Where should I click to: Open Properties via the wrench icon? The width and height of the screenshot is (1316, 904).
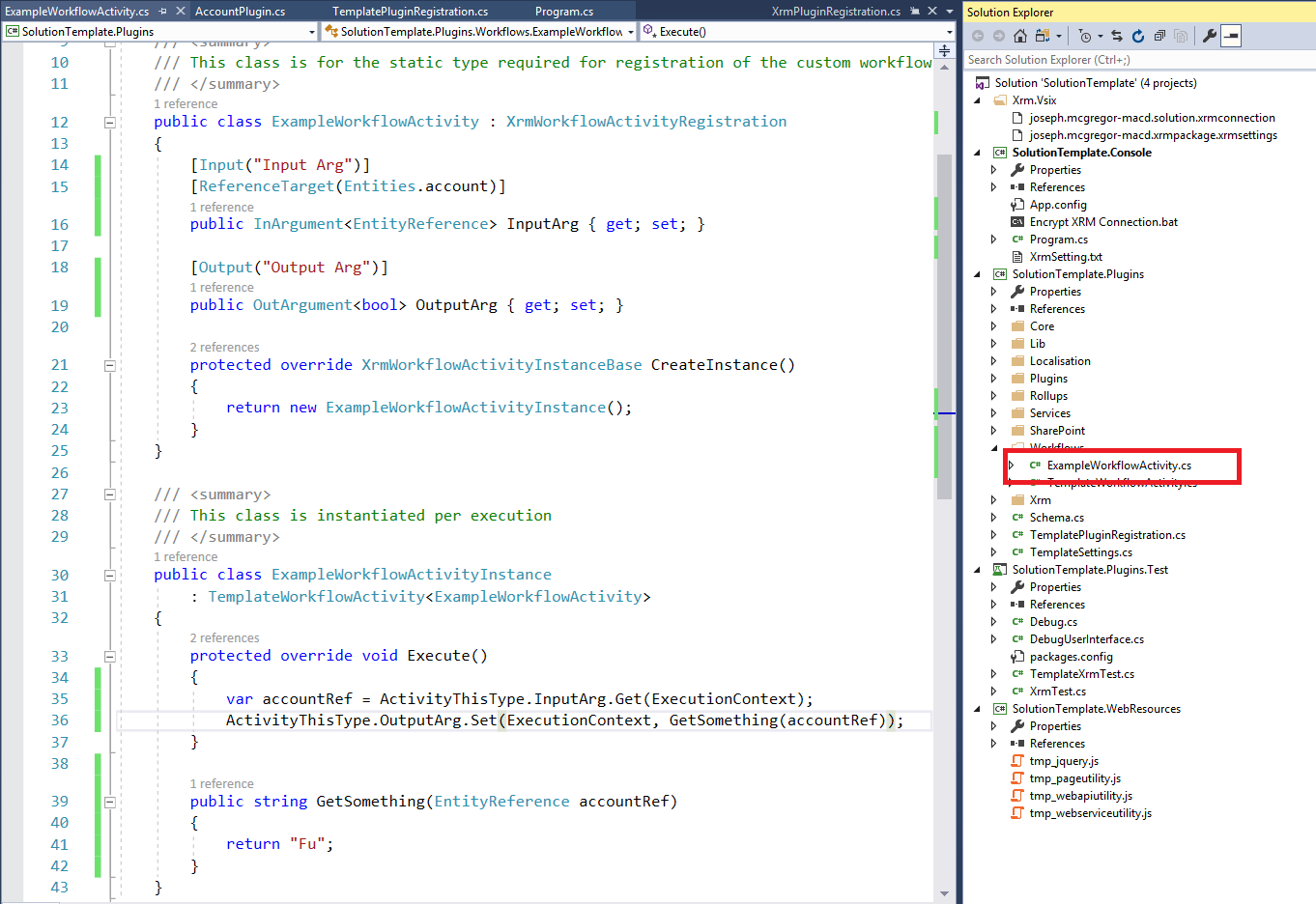(x=1209, y=36)
